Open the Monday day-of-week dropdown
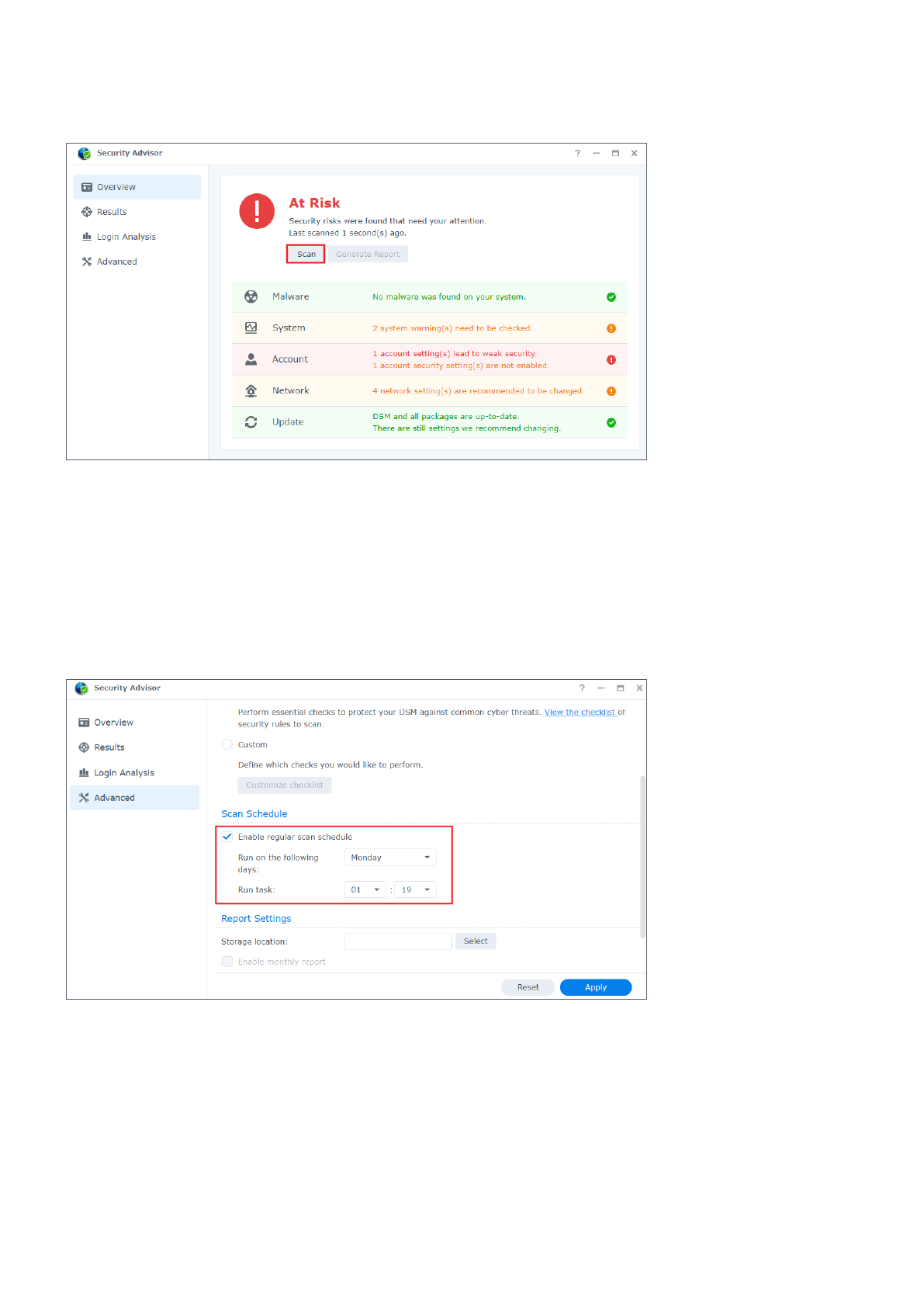Screen dimensions: 924x1307 [x=390, y=858]
